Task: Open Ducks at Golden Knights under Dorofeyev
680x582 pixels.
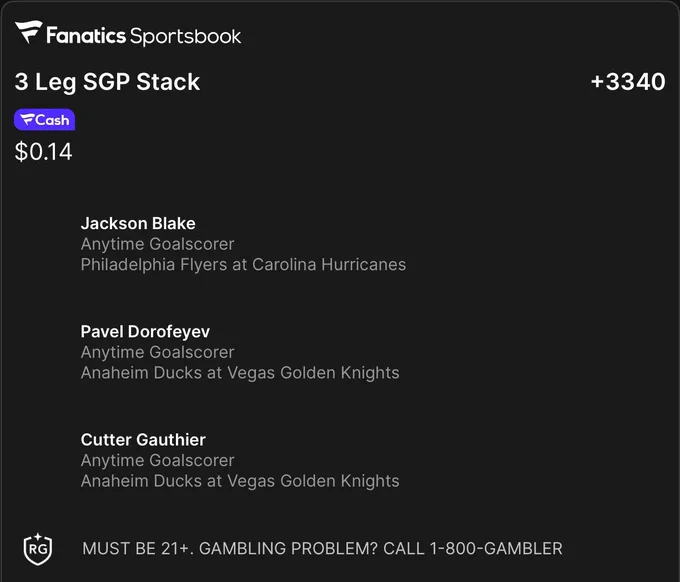Action: coord(240,373)
